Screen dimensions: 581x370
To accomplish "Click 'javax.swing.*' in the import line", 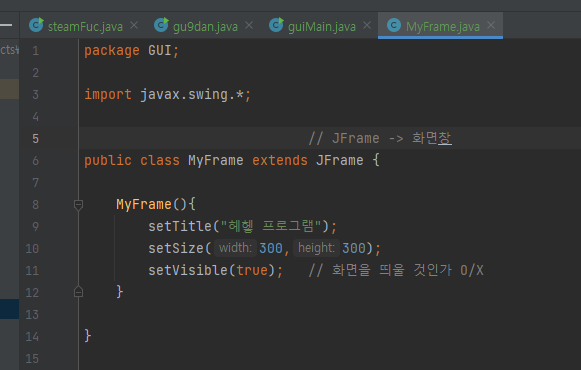I will (x=192, y=94).
